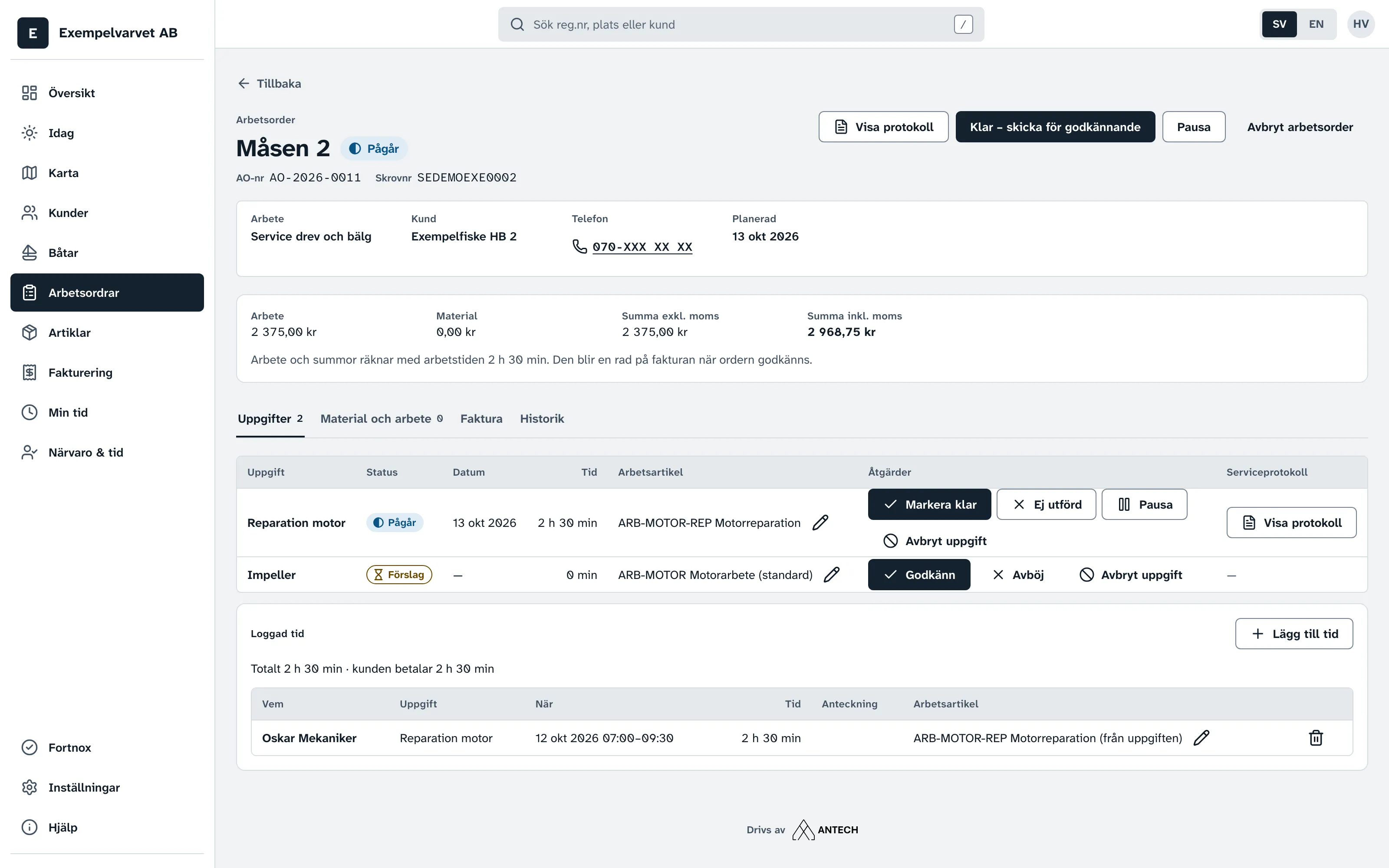Switch to Material och arbete tab

pyautogui.click(x=382, y=419)
